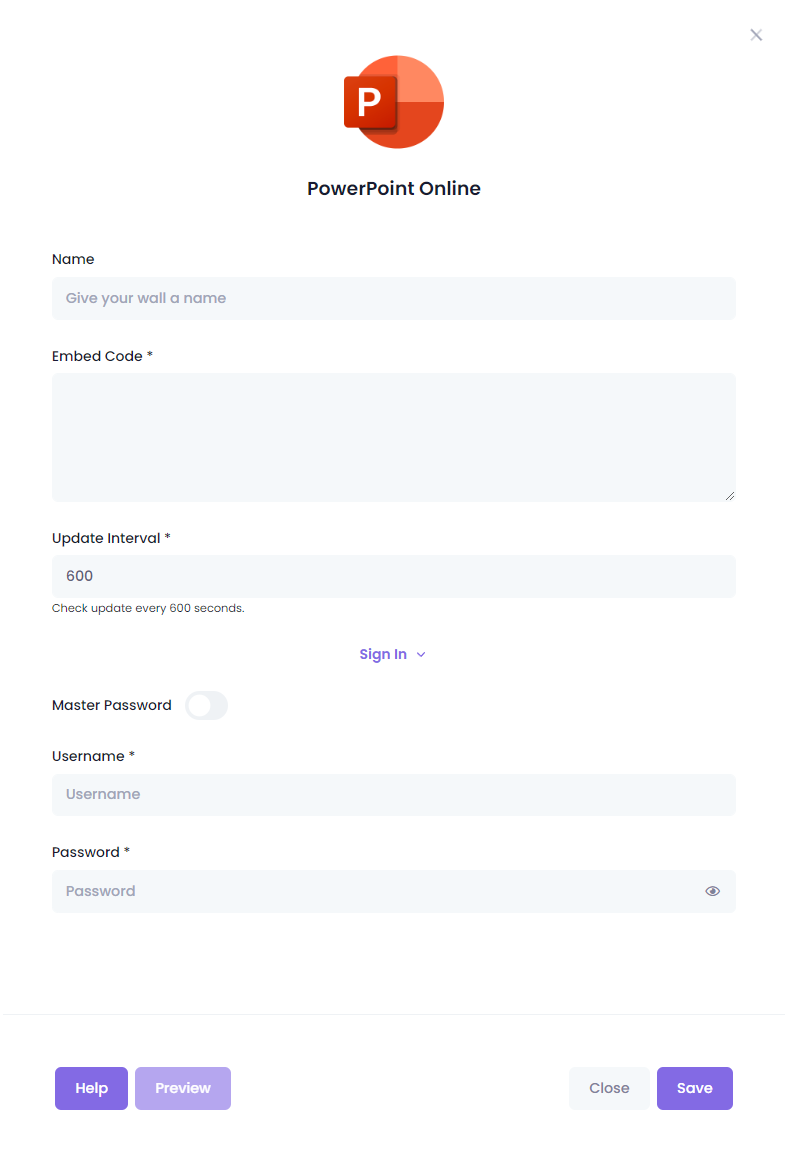
Task: Click the Preview button
Action: (183, 1088)
